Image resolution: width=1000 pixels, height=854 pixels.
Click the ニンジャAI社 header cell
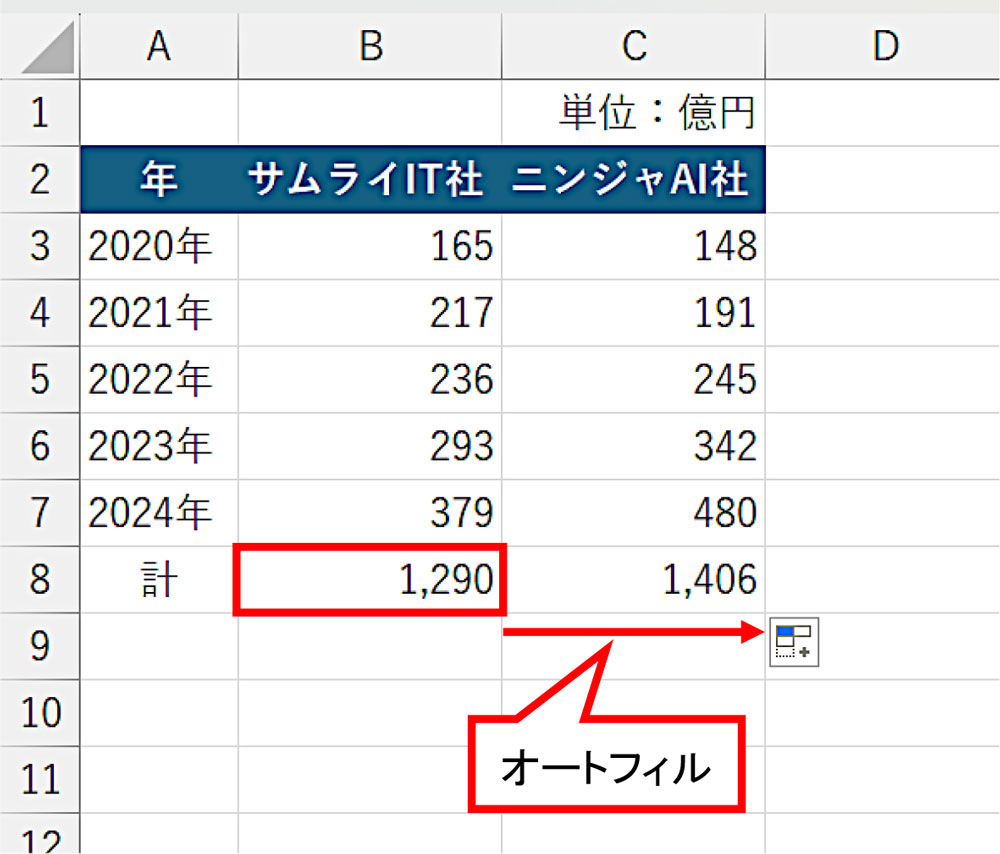pyautogui.click(x=633, y=179)
